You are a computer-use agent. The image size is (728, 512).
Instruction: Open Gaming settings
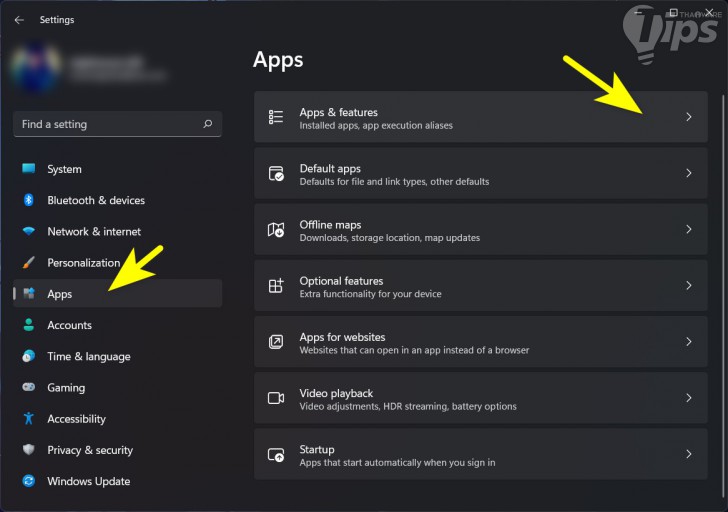pos(117,387)
